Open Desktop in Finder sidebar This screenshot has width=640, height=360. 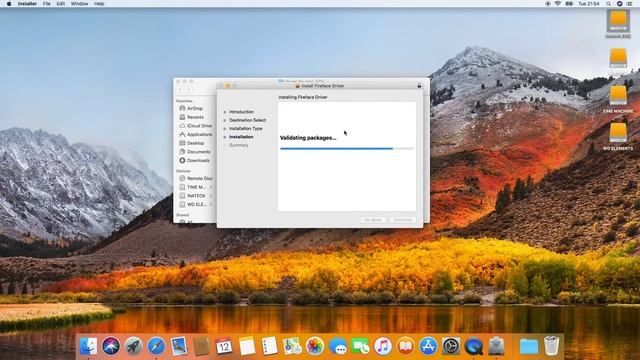pos(195,143)
